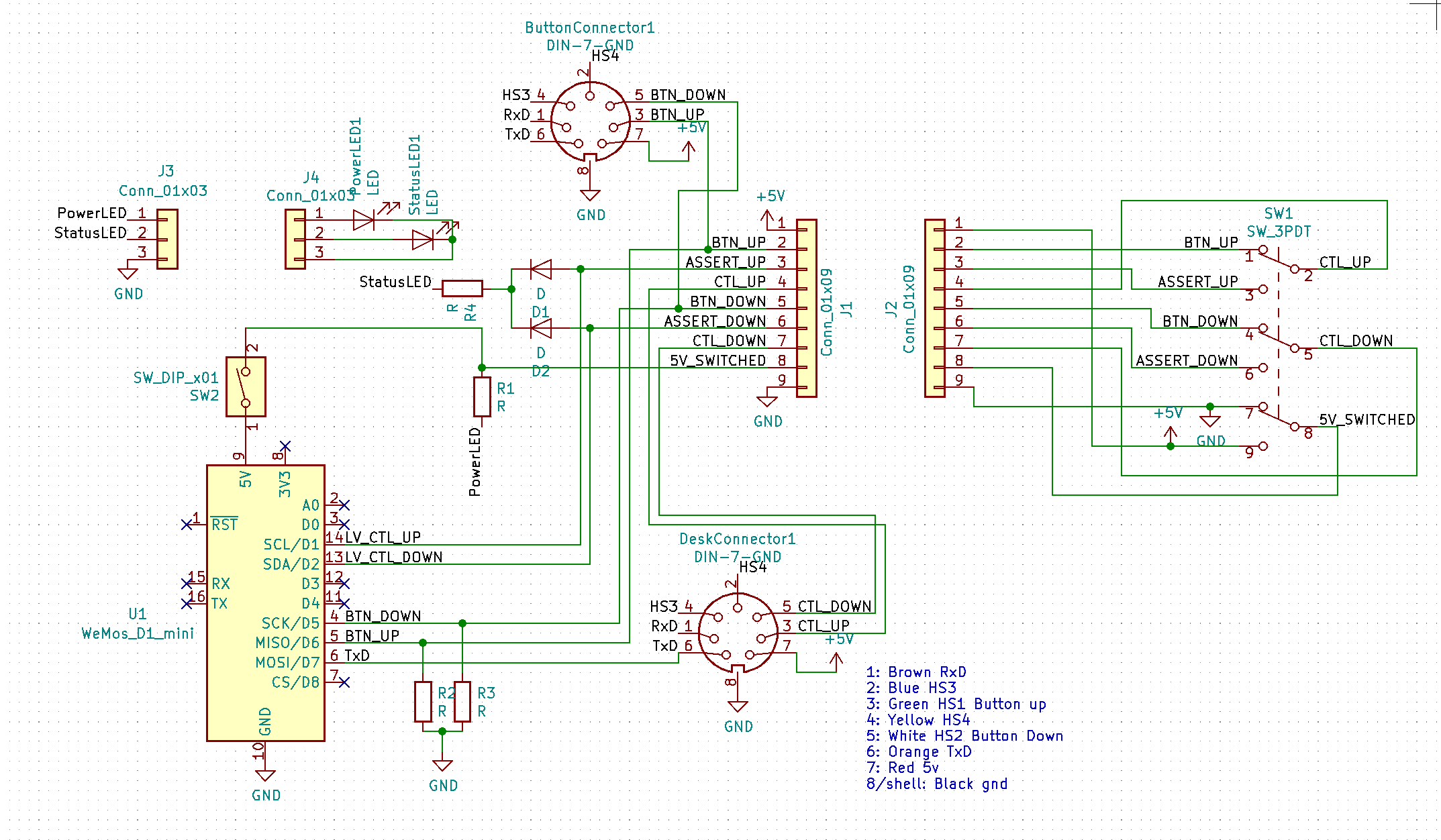Screen dimensions: 1441x840
Task: Click the 'SW_3PDT' value text
Action: click(1279, 231)
